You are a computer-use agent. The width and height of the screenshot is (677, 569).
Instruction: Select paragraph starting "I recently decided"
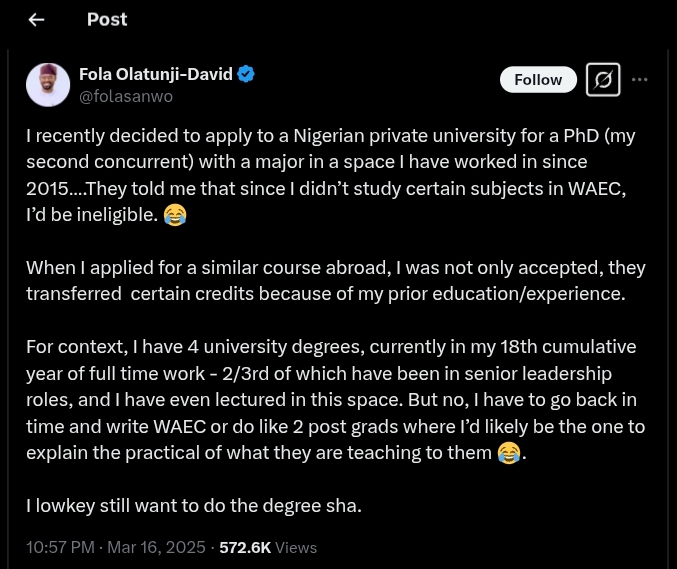[330, 174]
